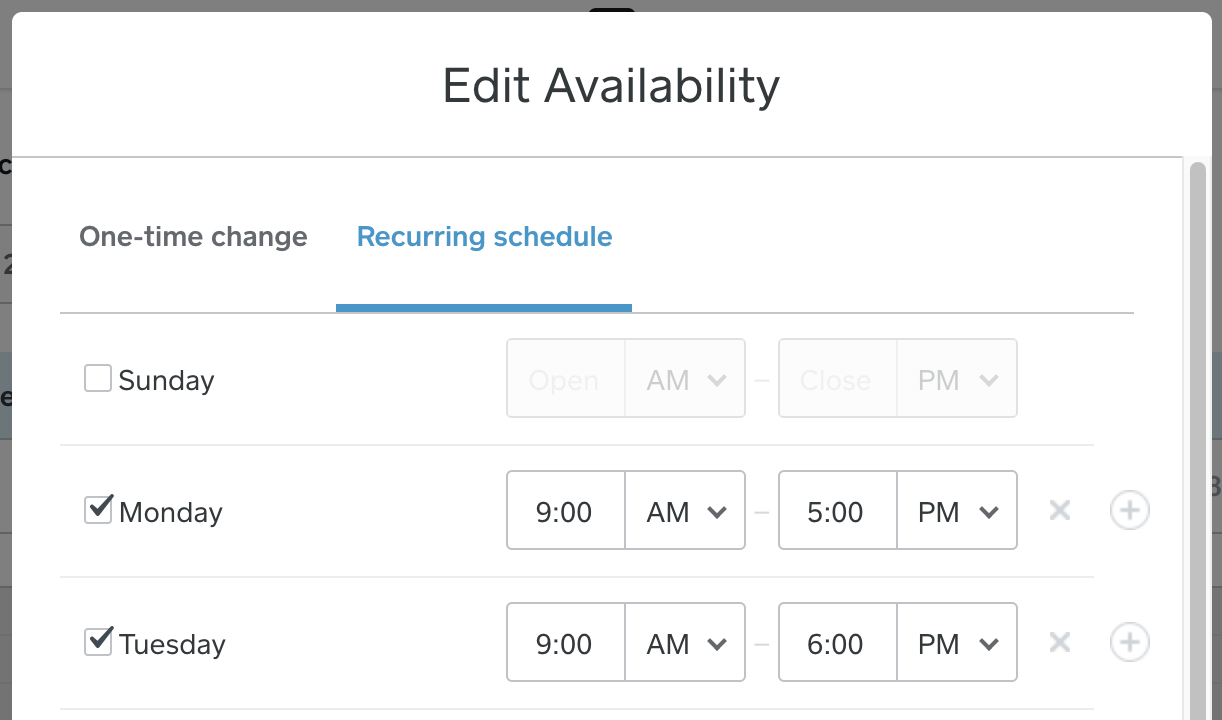Click Monday start time field 9:00
The image size is (1222, 720).
pyautogui.click(x=566, y=511)
